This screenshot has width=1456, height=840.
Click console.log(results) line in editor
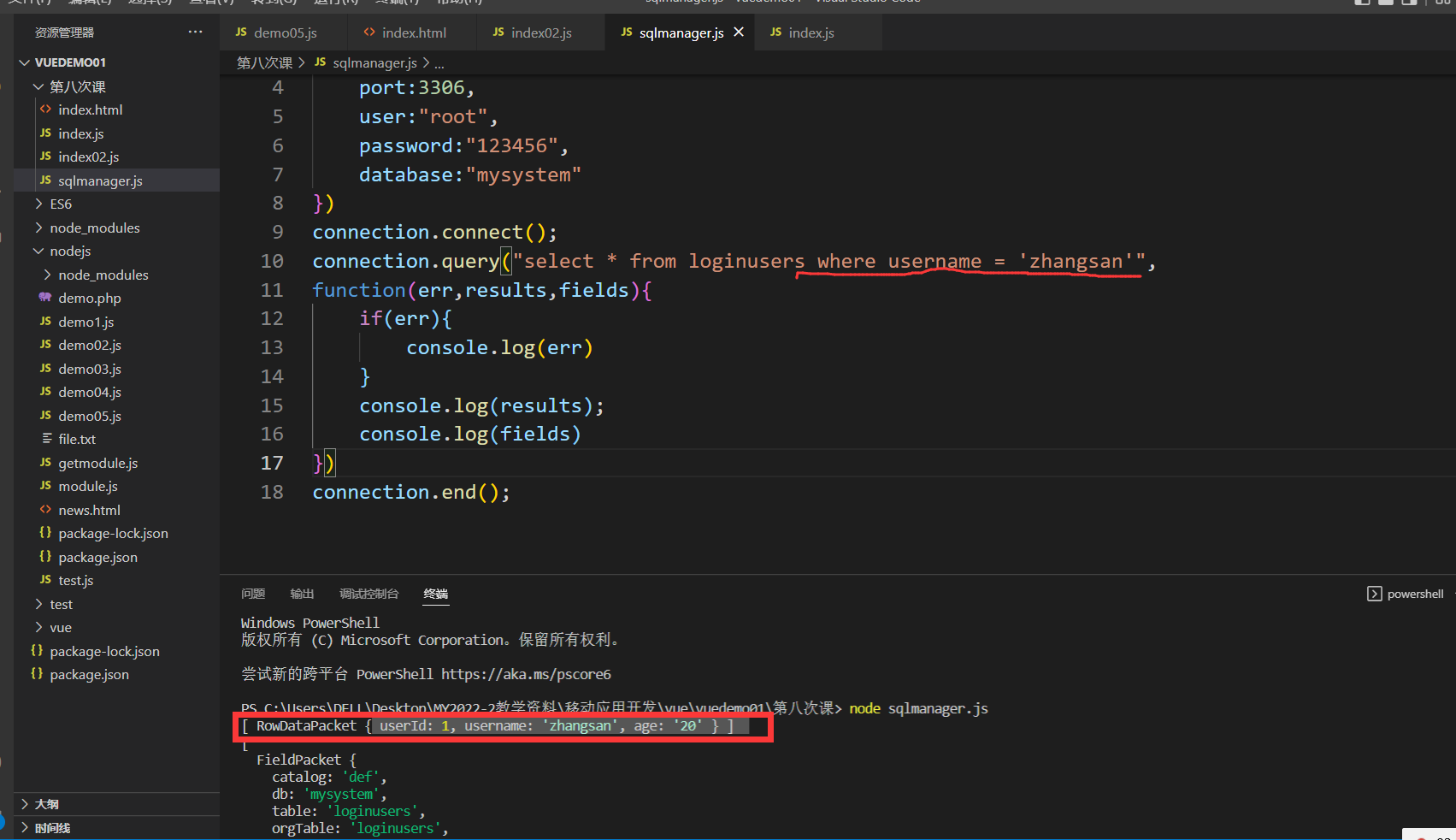point(481,405)
